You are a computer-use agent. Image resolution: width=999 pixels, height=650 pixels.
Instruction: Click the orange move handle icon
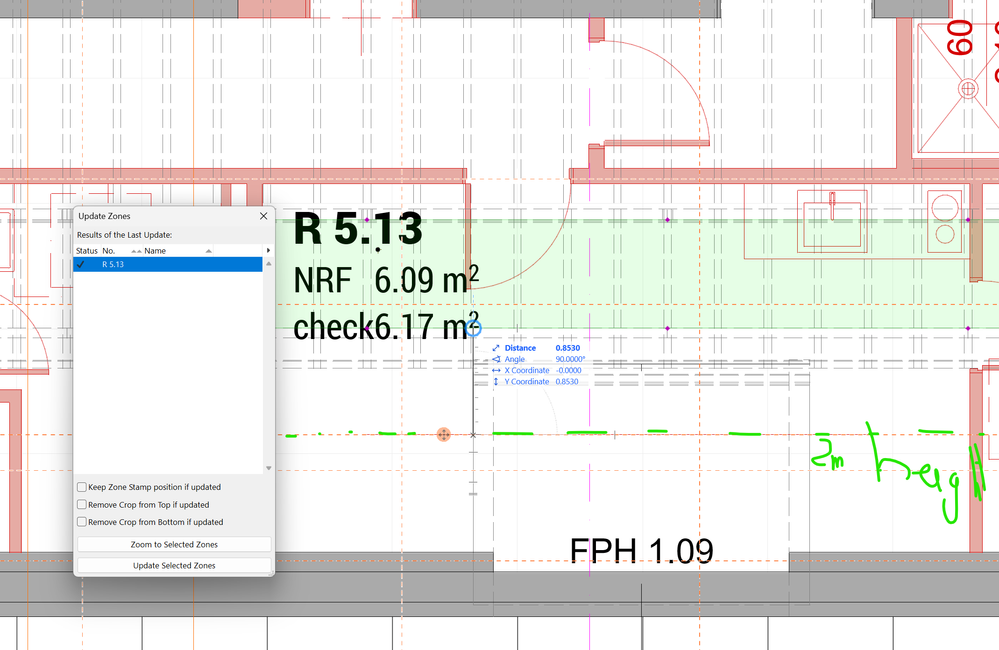(x=444, y=434)
